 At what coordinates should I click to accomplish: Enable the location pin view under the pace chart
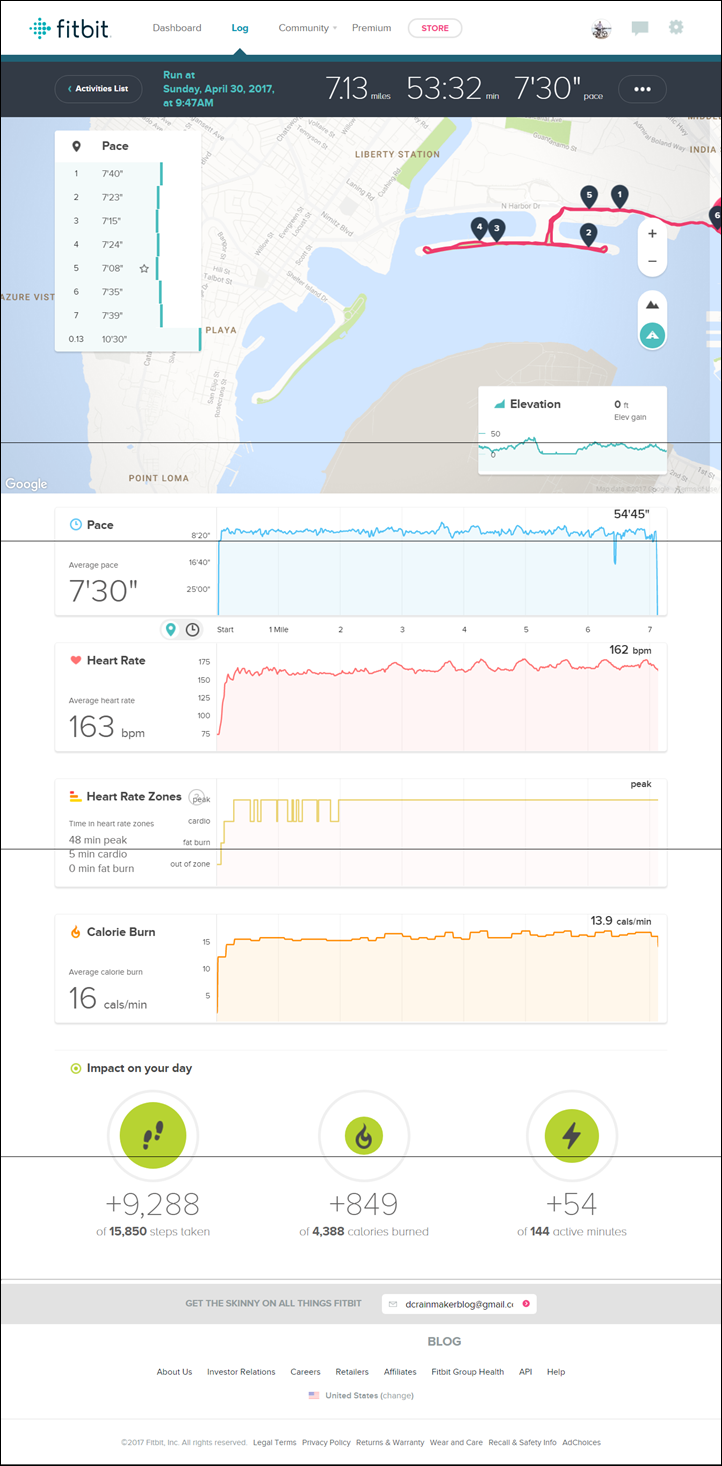pos(169,629)
